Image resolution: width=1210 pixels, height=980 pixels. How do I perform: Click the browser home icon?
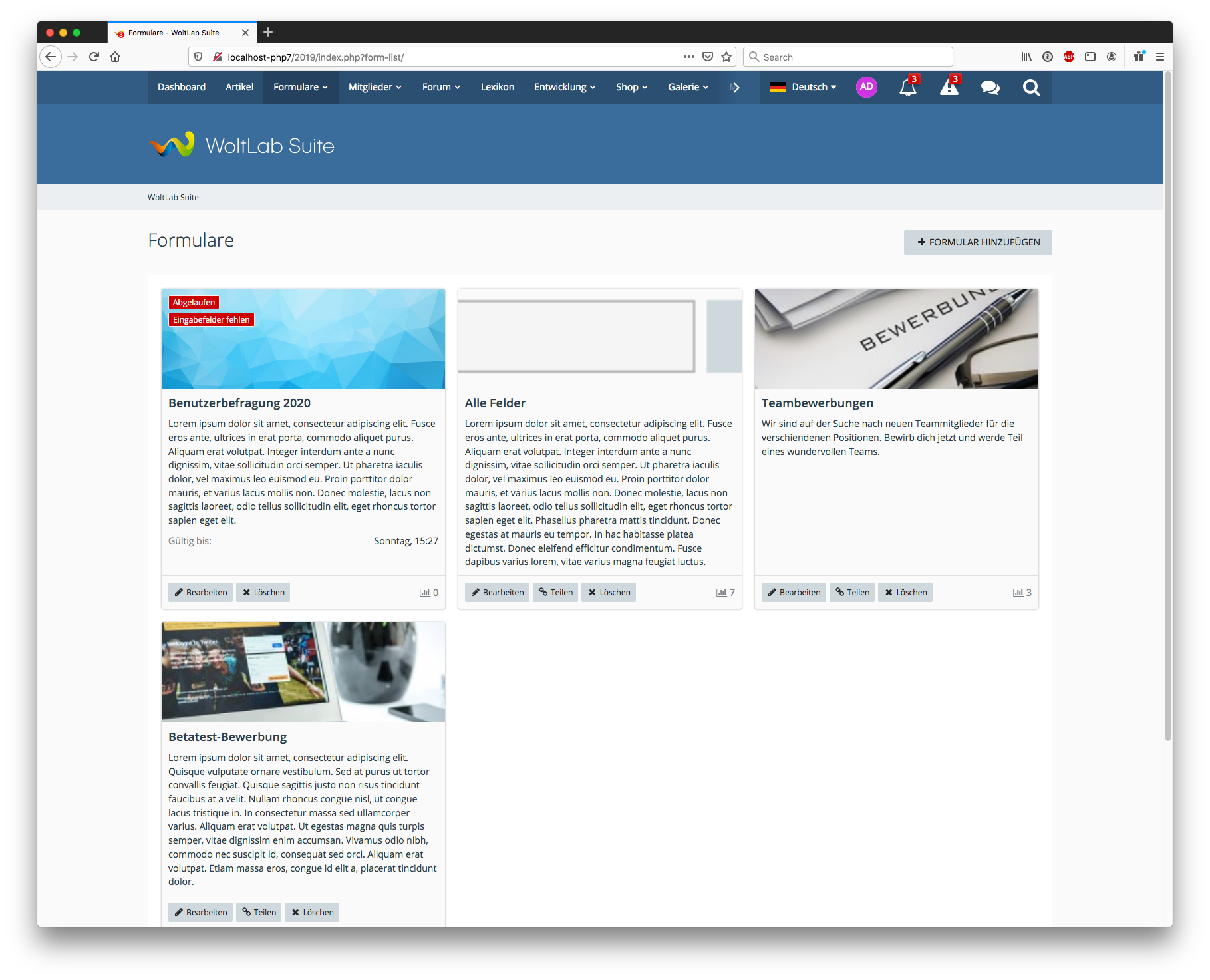pyautogui.click(x=115, y=57)
